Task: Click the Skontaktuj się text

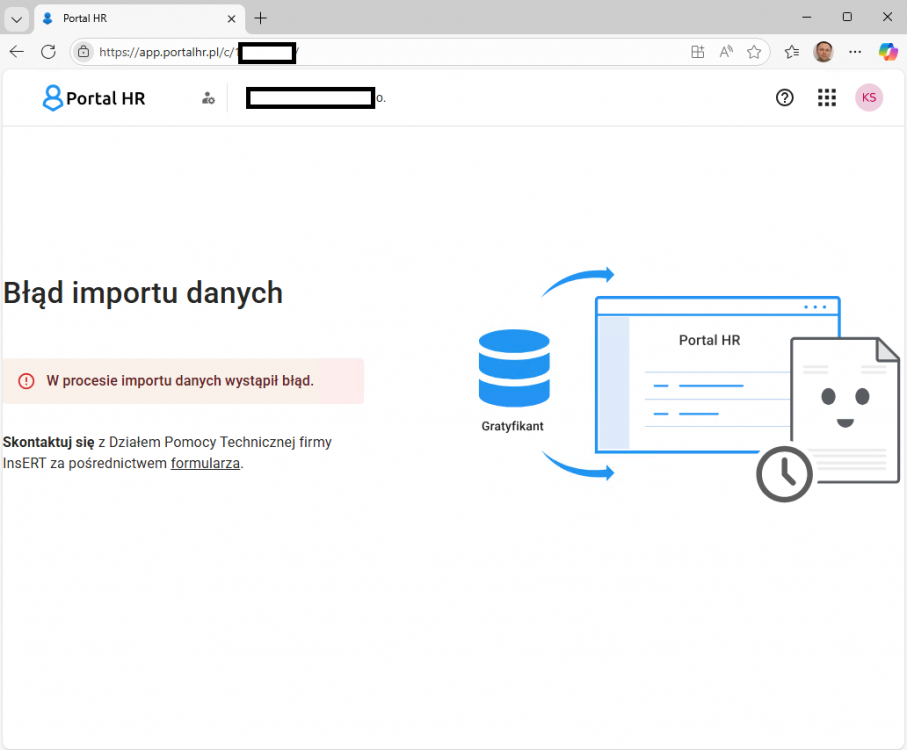Action: click(49, 442)
